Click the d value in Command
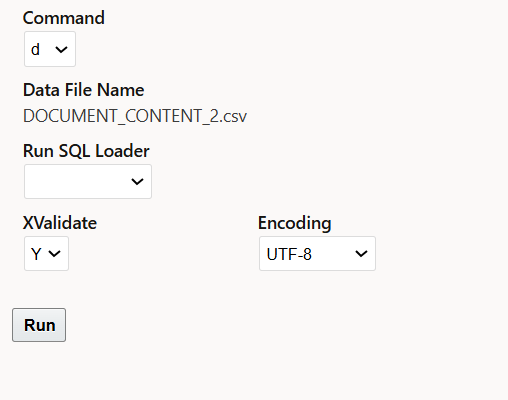508x400 pixels. click(35, 50)
